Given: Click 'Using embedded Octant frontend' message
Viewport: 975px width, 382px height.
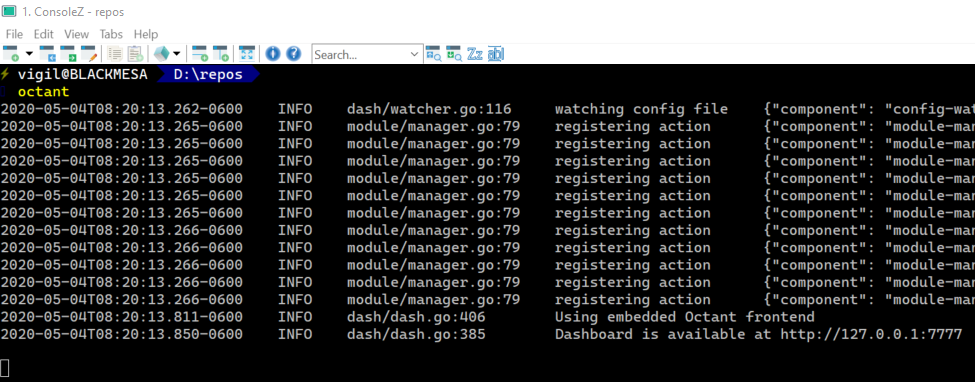Looking at the screenshot, I should 685,317.
